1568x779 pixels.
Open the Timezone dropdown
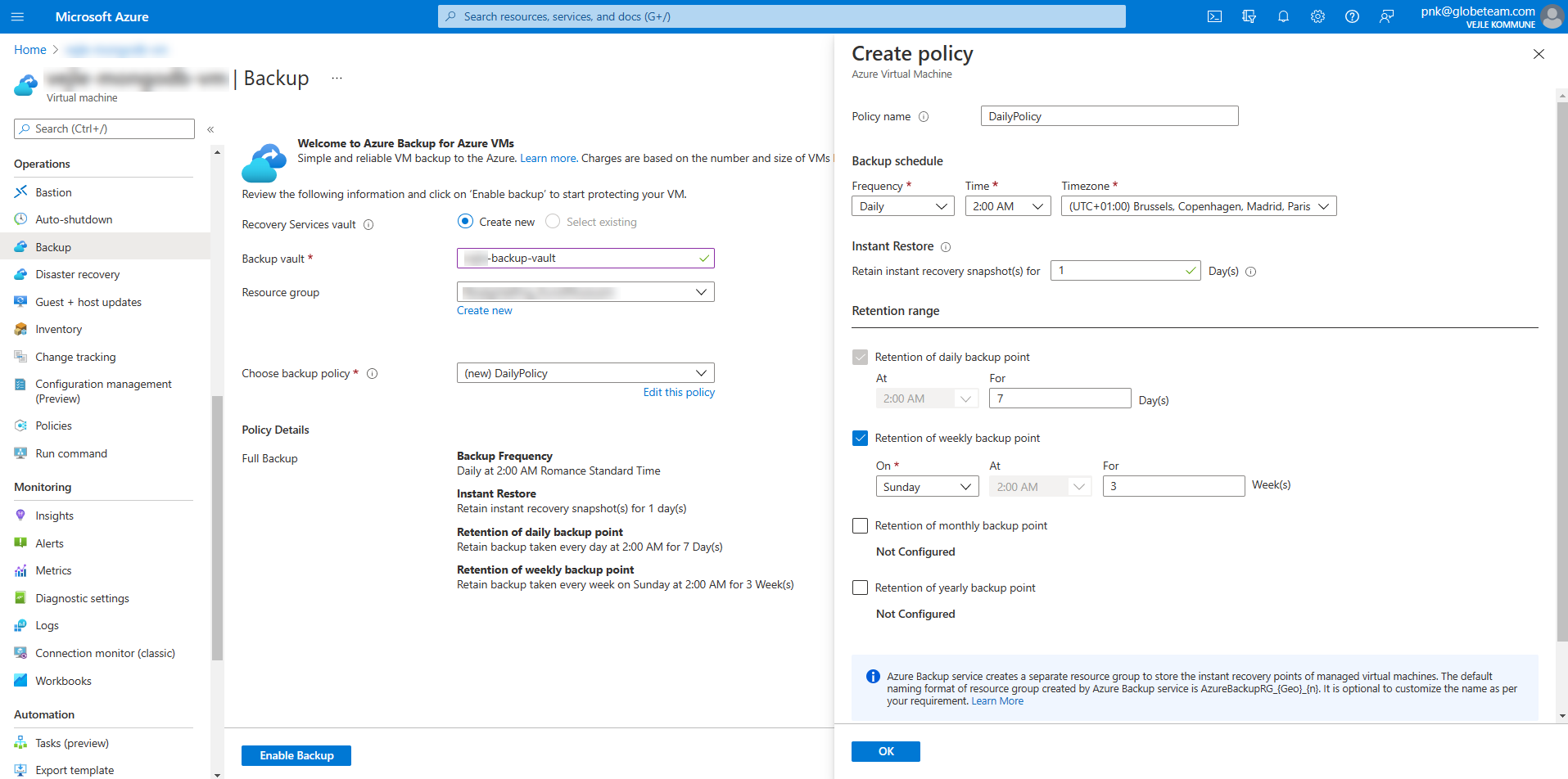click(1199, 206)
